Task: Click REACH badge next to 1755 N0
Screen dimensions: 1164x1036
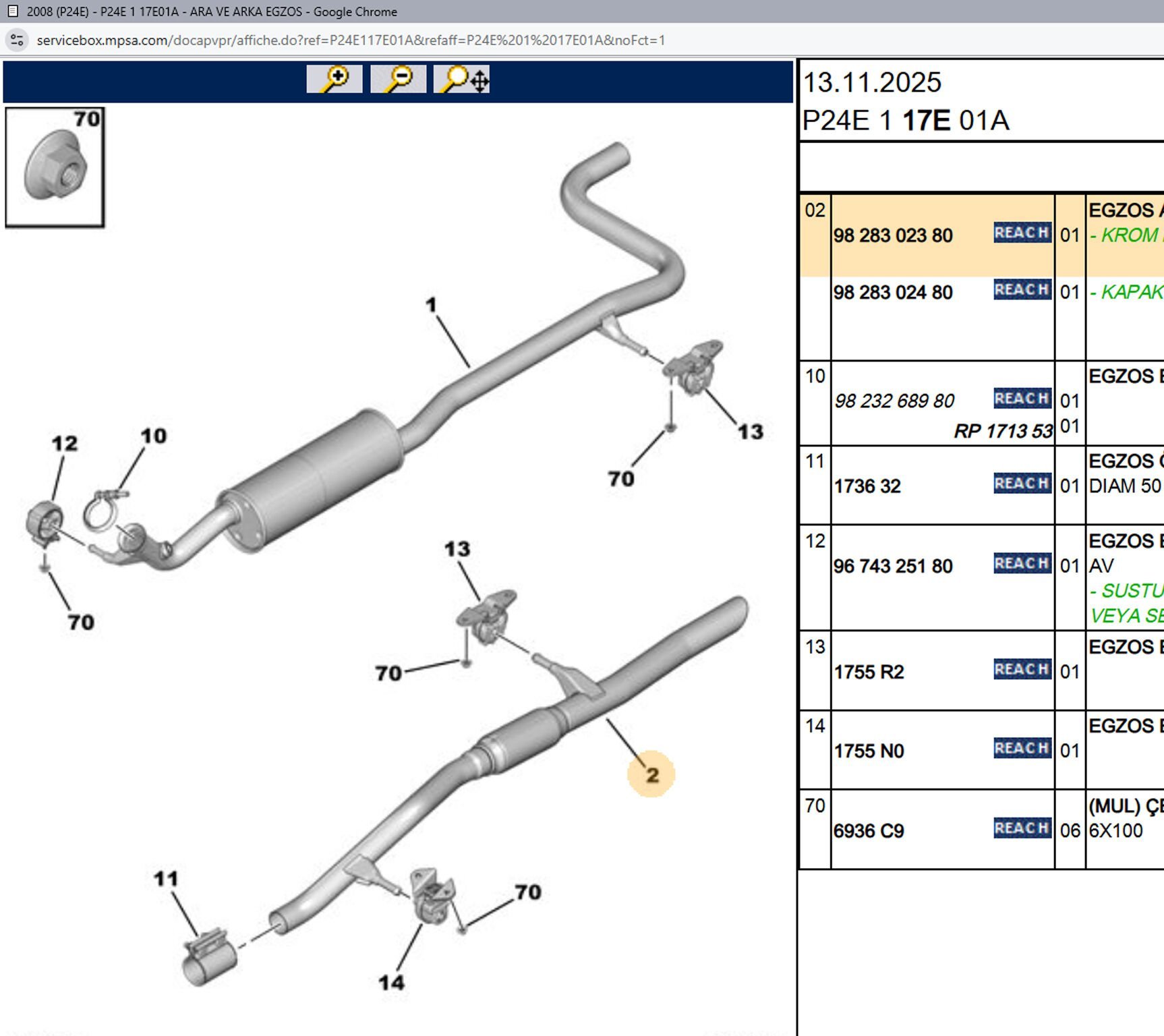Action: (x=1022, y=749)
